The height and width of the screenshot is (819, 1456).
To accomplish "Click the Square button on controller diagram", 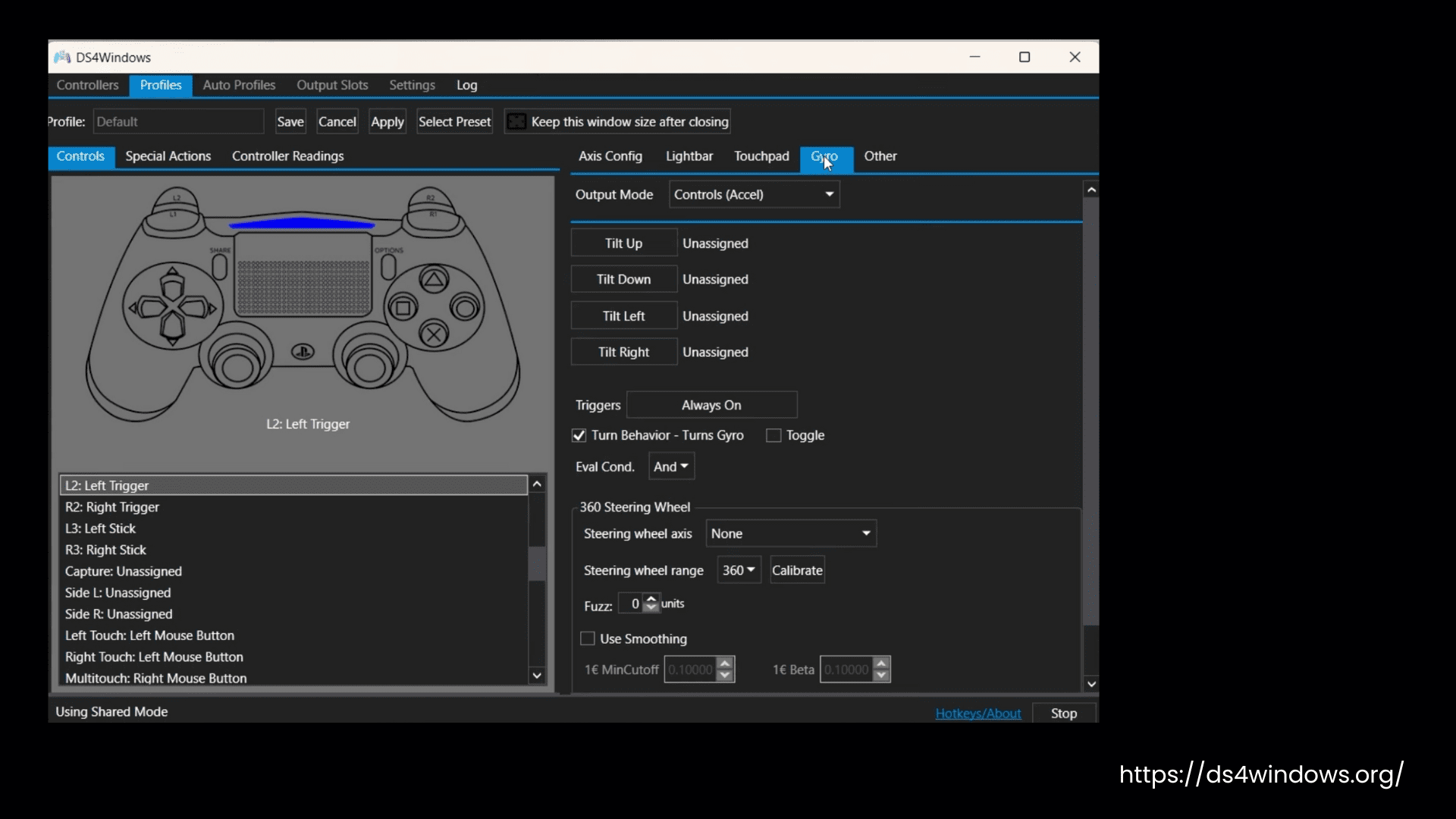I will click(x=403, y=308).
